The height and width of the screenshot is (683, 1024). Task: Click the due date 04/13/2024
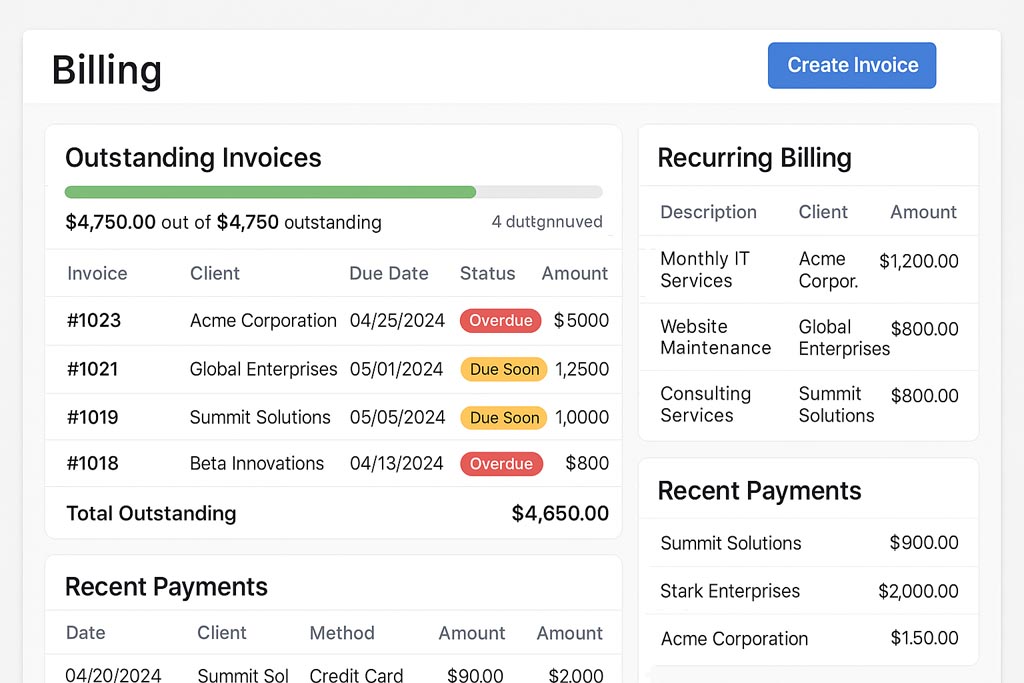click(x=396, y=463)
